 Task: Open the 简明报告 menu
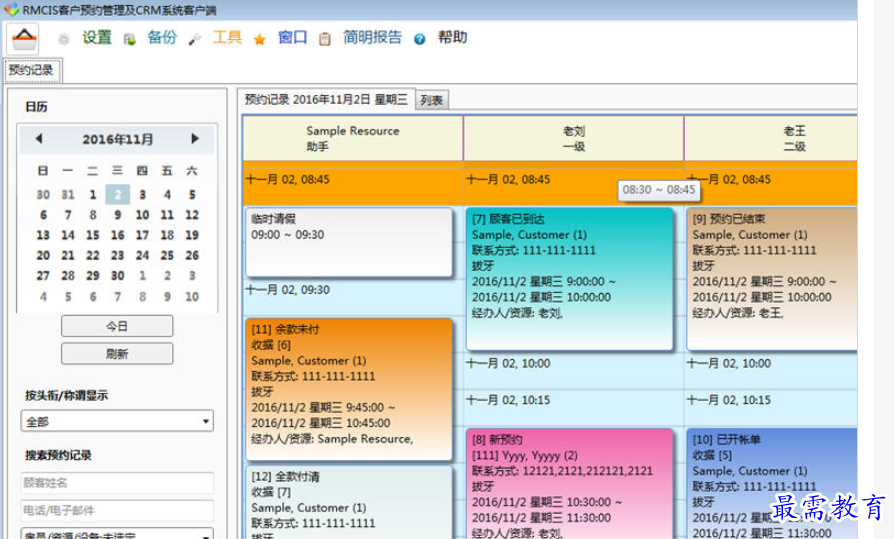[372, 38]
